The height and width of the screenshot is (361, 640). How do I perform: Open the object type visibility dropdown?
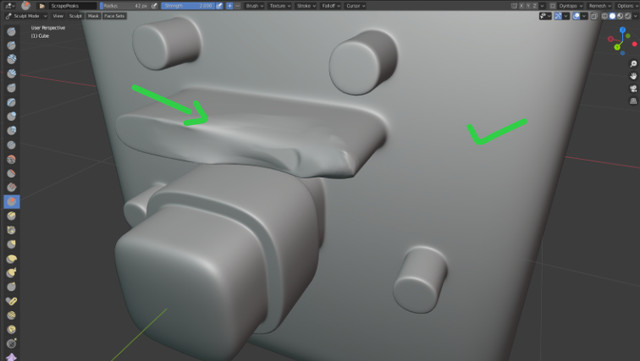pos(546,16)
